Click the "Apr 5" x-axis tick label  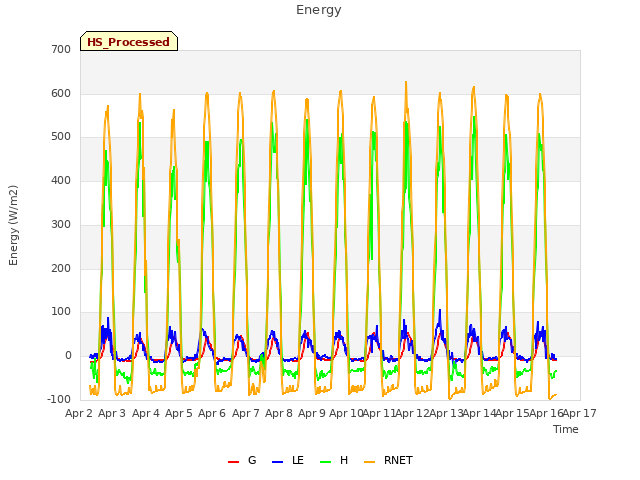pos(179,413)
